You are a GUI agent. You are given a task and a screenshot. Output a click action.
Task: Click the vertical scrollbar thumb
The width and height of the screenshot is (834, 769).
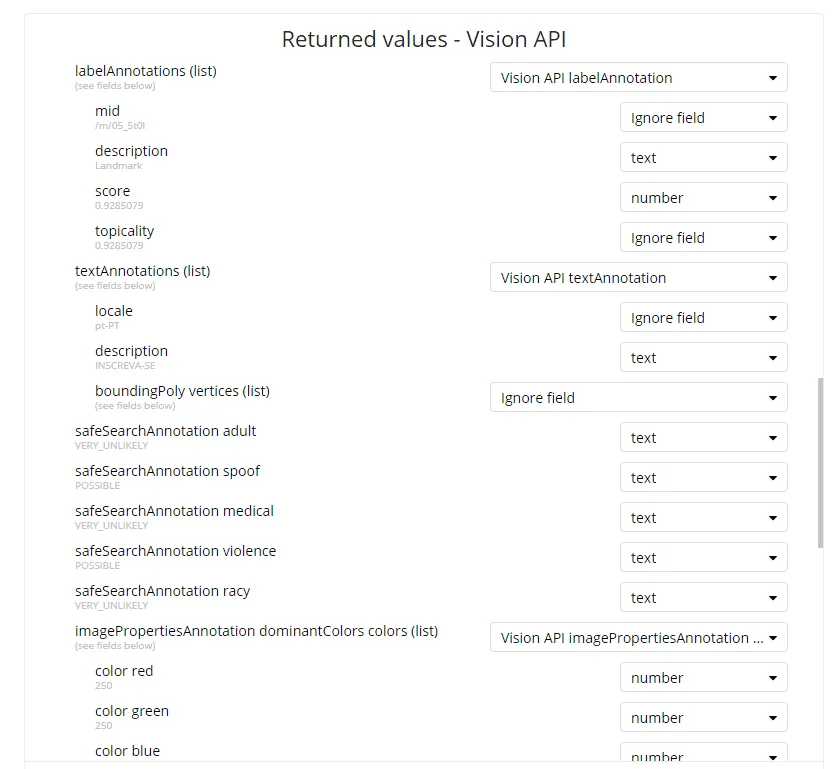point(821,462)
